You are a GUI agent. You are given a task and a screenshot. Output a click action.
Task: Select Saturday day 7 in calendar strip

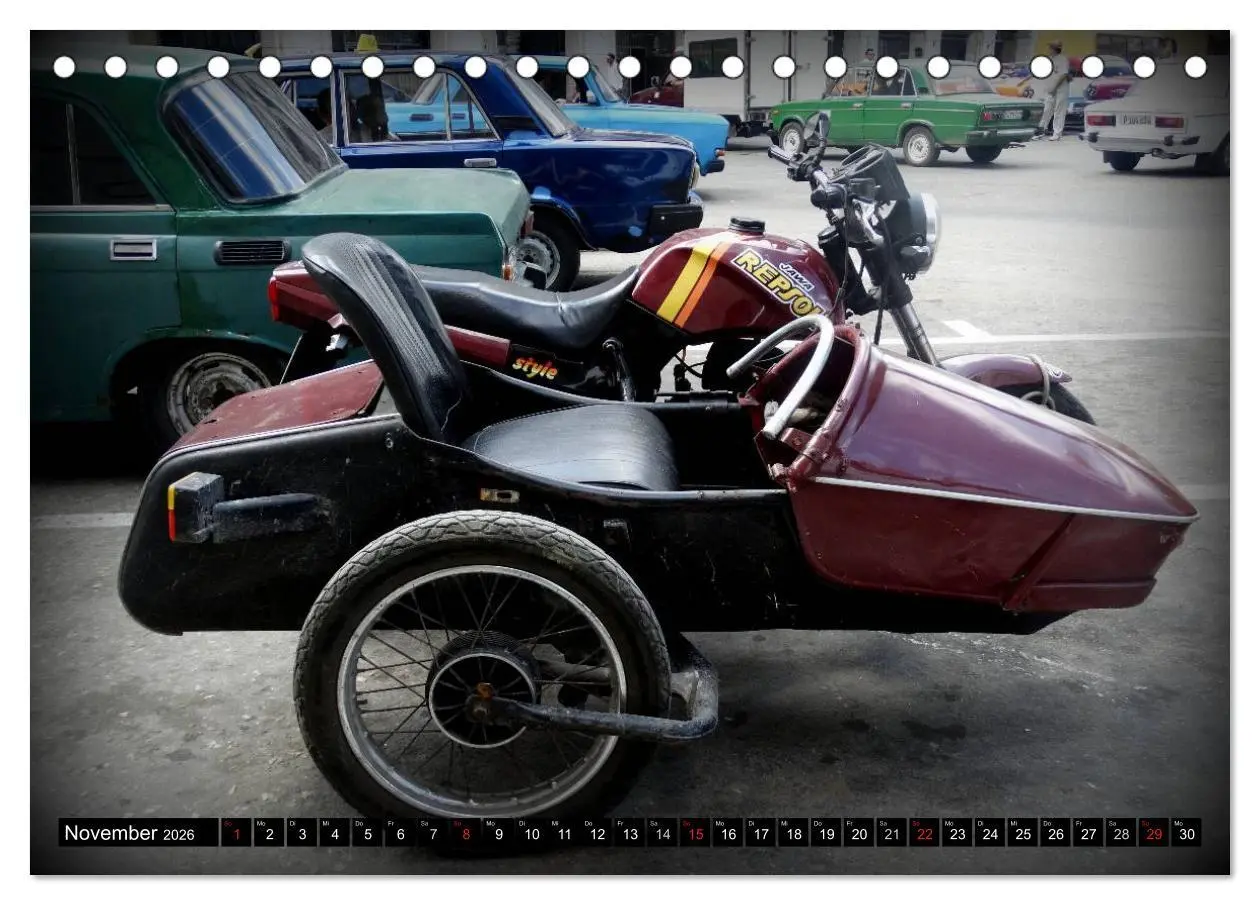tap(433, 832)
